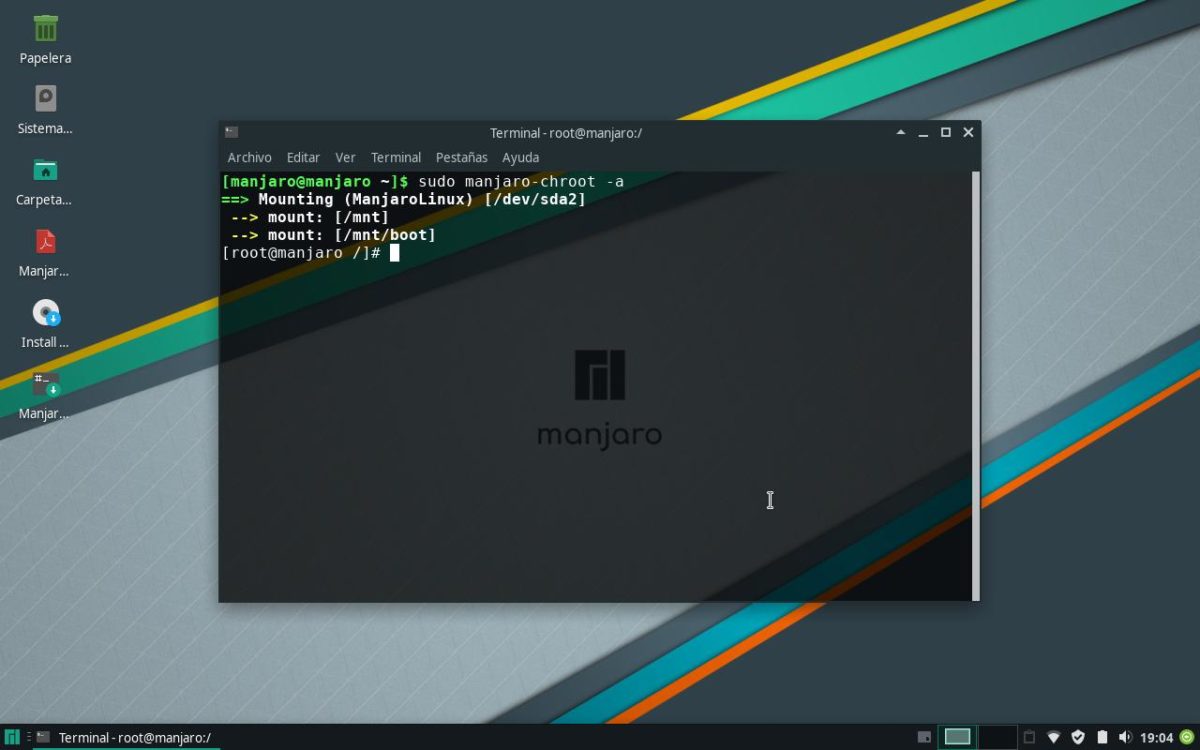The width and height of the screenshot is (1200, 750).
Task: Launch the Install Manjaro disc icon
Action: click(46, 313)
